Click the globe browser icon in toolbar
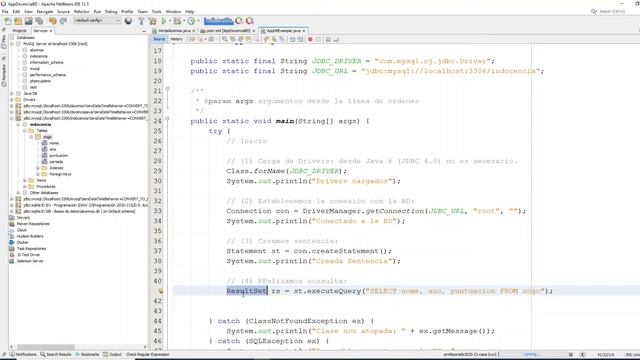The image size is (640, 360). tap(128, 20)
